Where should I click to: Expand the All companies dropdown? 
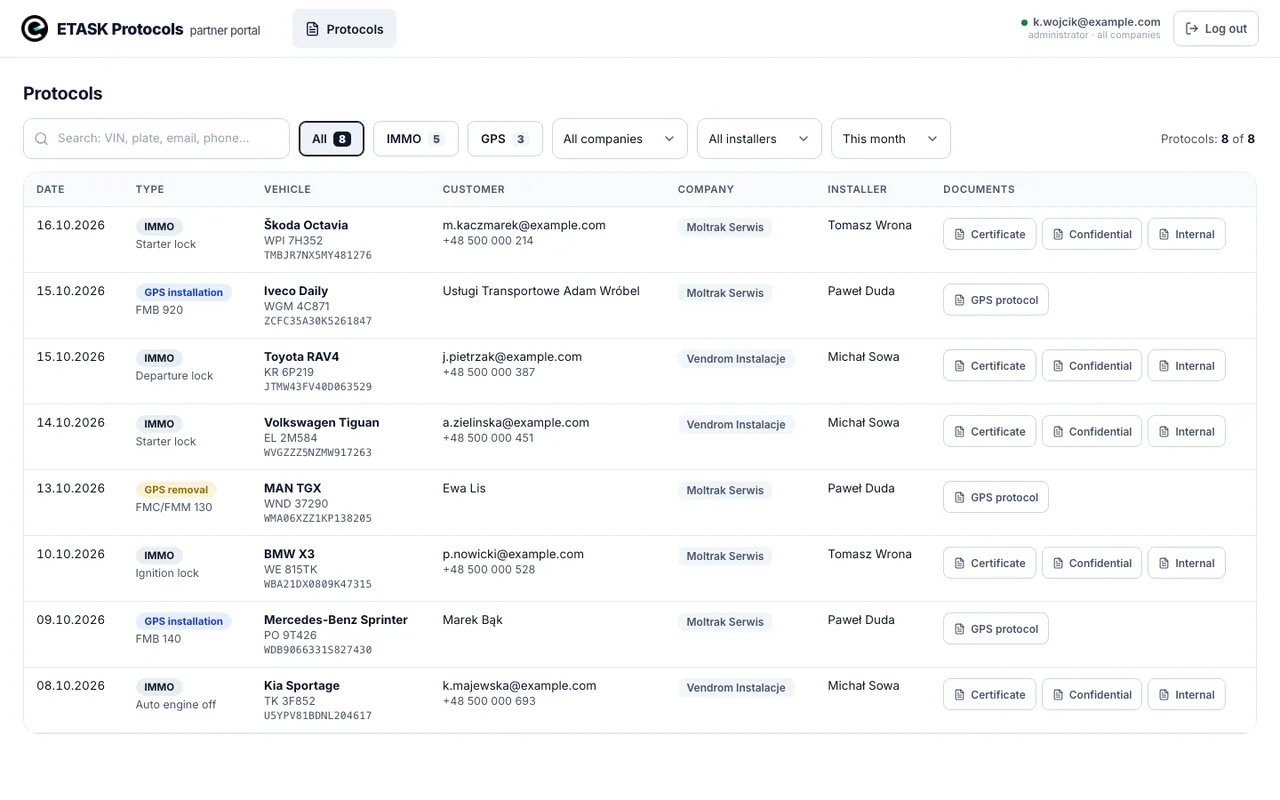tap(620, 139)
